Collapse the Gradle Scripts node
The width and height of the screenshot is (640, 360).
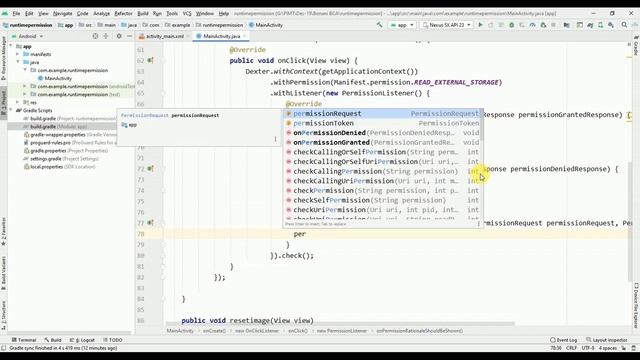click(x=11, y=110)
